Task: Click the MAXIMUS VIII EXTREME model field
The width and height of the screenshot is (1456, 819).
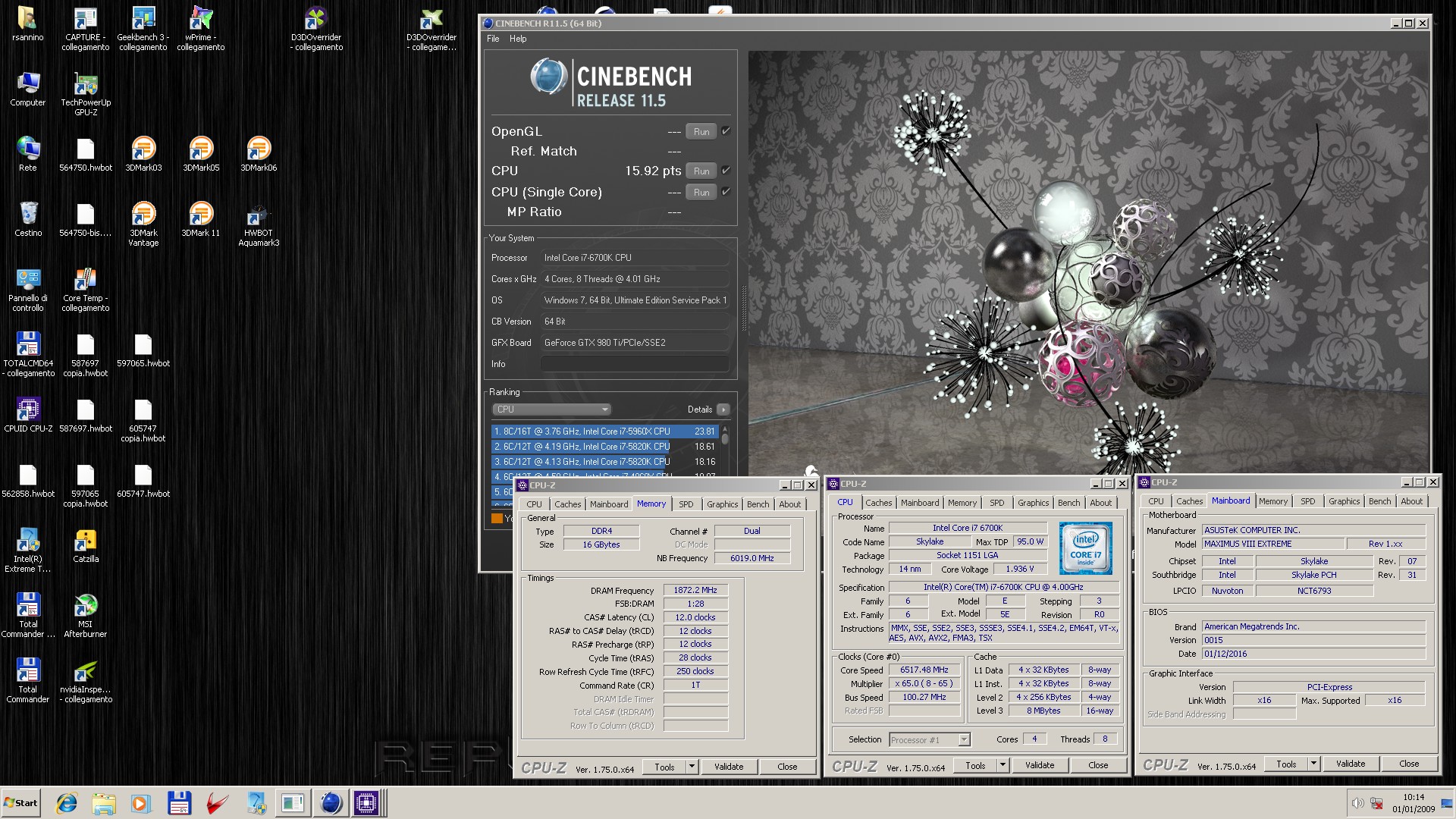Action: click(x=1273, y=544)
